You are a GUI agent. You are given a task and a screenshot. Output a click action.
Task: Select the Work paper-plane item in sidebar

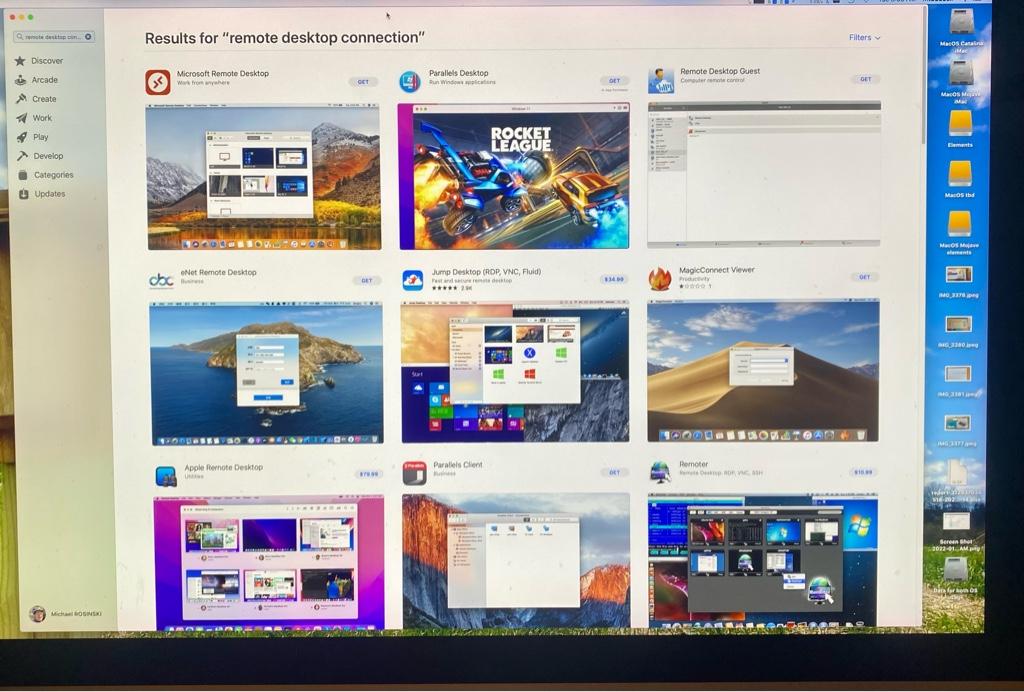click(x=35, y=118)
